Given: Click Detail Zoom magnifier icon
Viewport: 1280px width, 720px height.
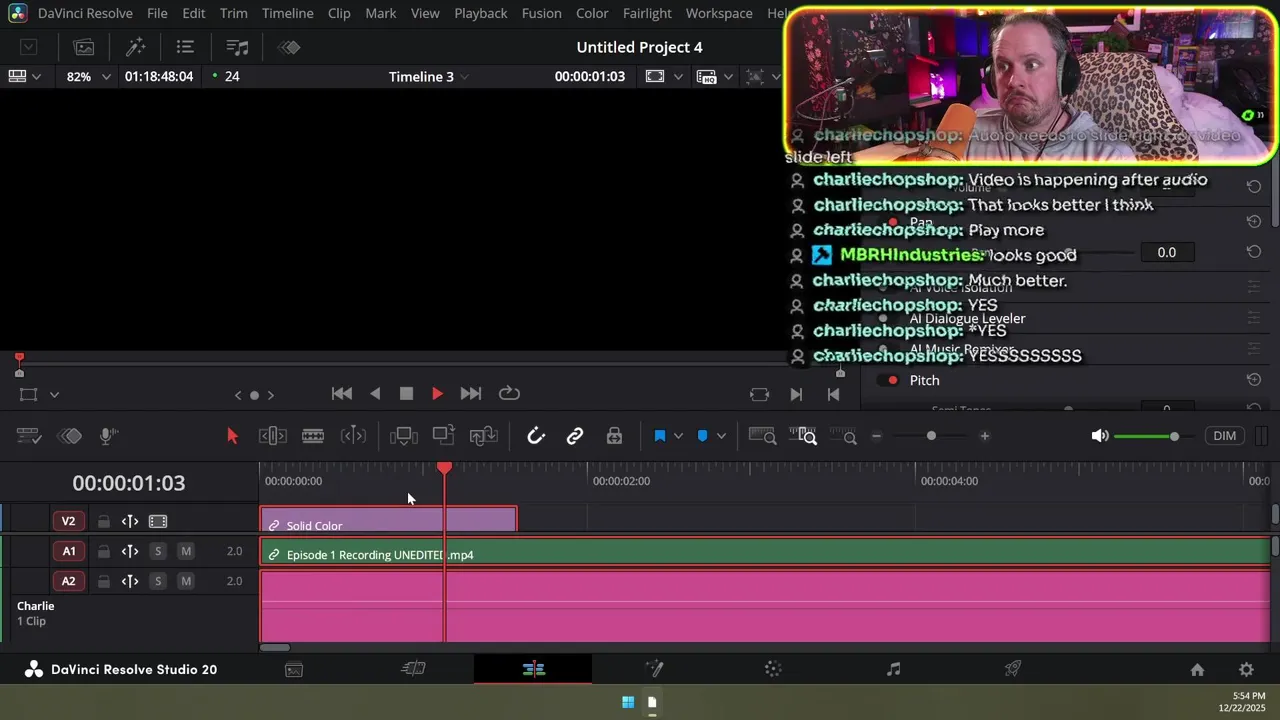Looking at the screenshot, I should (x=805, y=436).
